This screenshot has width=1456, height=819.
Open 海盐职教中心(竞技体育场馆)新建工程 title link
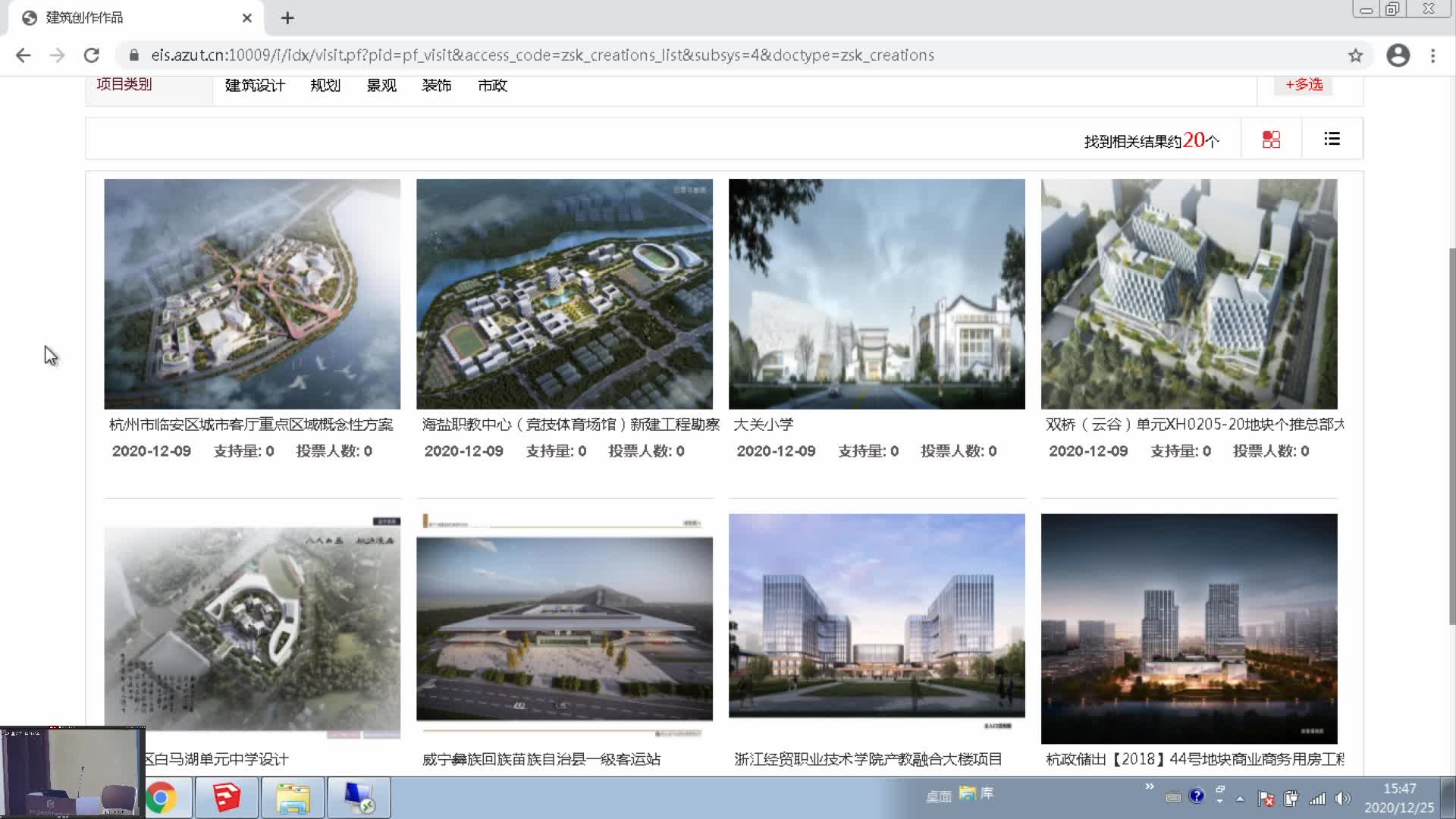click(x=570, y=425)
